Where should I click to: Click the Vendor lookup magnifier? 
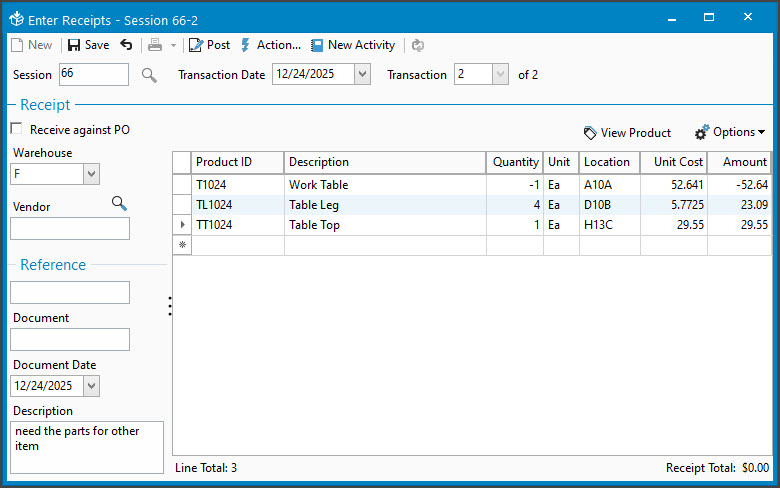pos(119,204)
